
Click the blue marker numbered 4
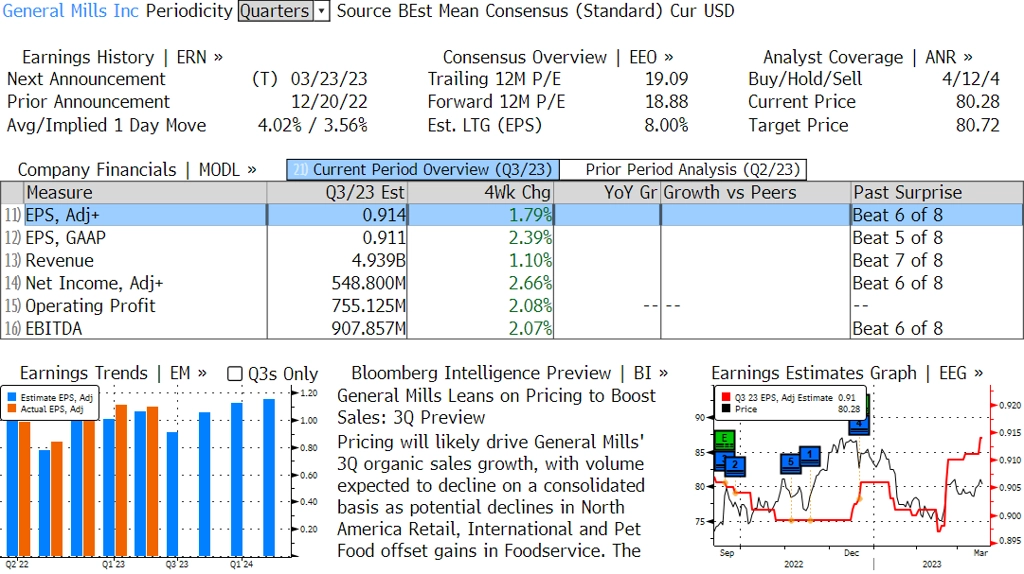point(859,424)
